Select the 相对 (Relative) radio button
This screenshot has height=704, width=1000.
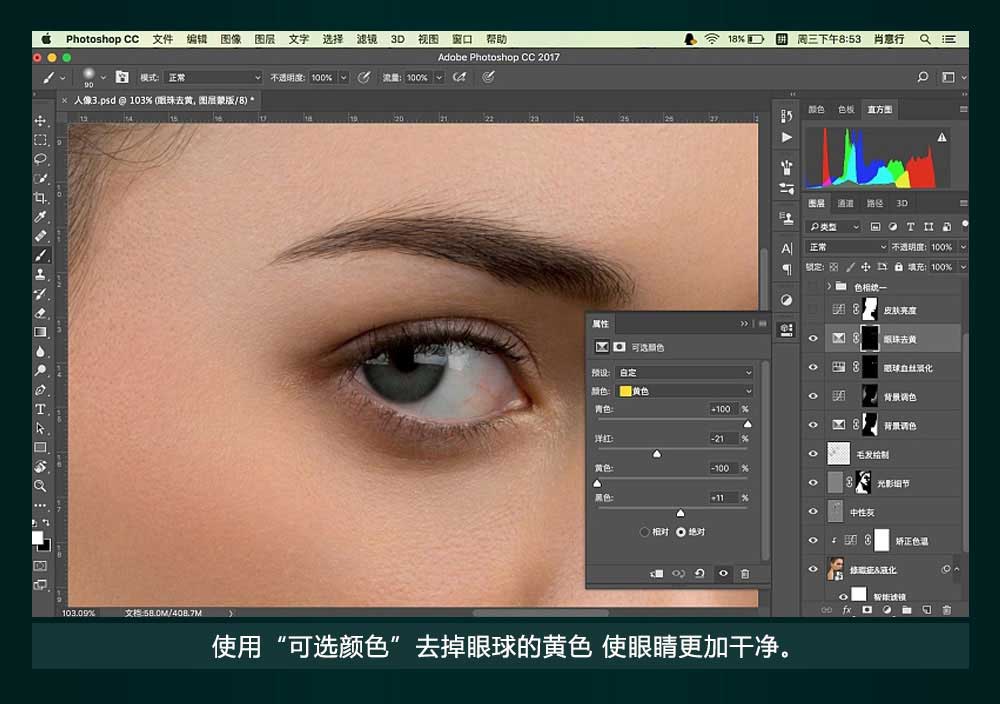click(x=645, y=532)
